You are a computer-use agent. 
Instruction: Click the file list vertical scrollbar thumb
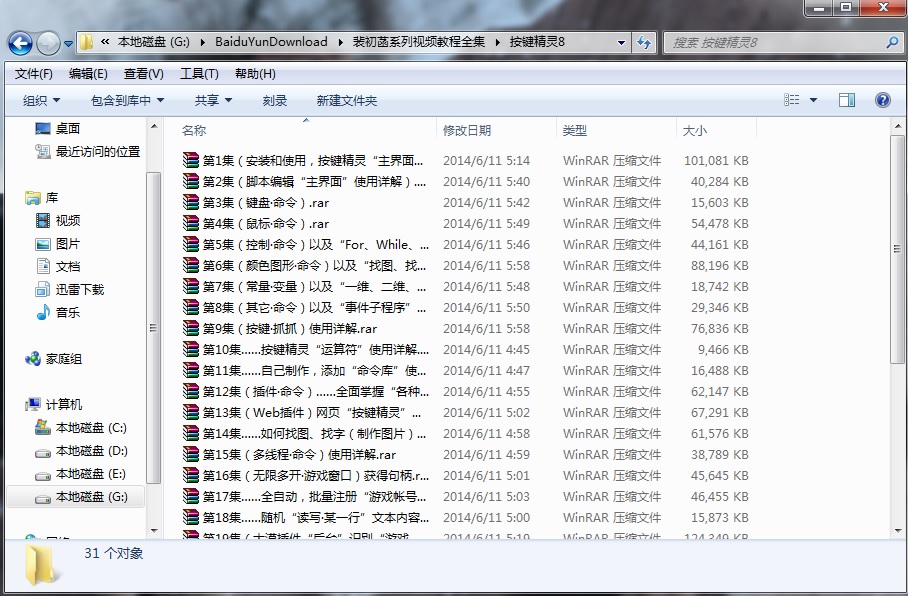point(897,250)
